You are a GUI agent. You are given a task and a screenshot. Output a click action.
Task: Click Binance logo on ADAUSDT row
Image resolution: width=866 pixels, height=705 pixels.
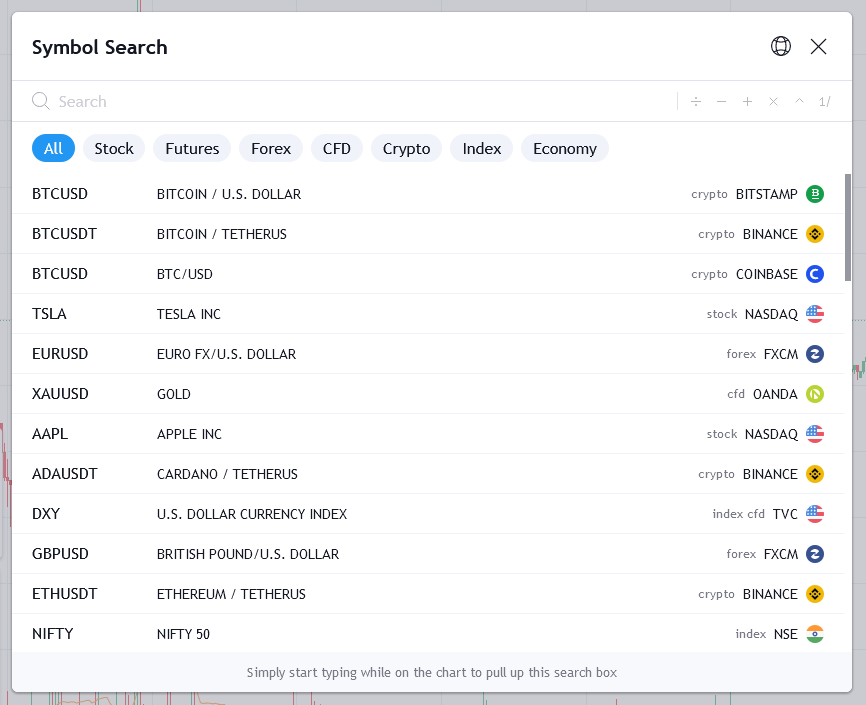coord(815,474)
